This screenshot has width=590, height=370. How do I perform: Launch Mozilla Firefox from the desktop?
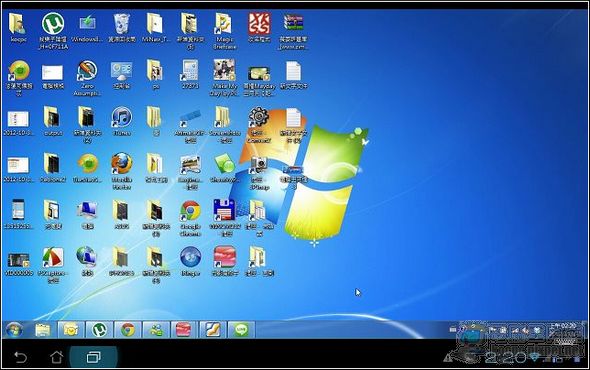click(122, 164)
